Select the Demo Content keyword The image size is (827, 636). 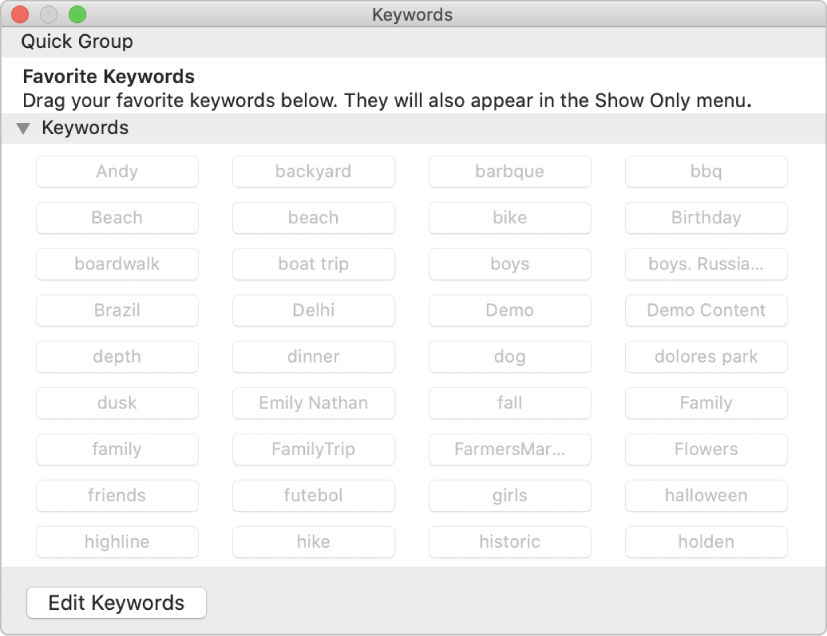click(706, 311)
